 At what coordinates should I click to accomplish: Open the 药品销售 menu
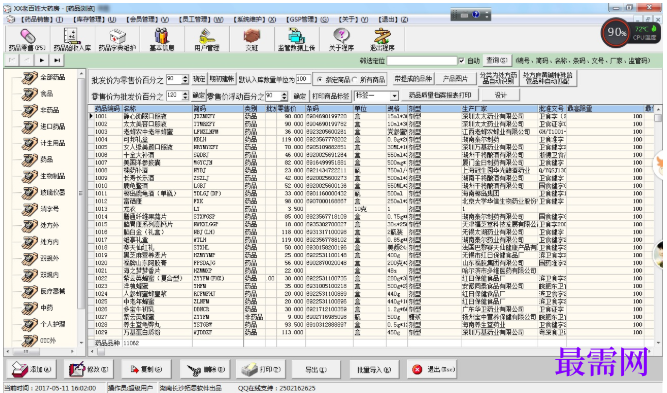(42, 20)
